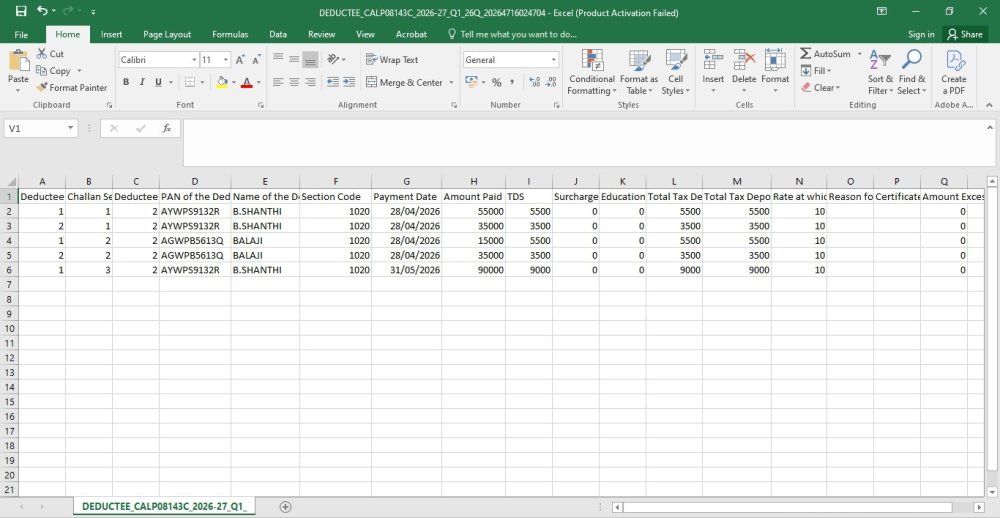The height and width of the screenshot is (518, 1000).
Task: Click the Paste clipboard icon
Action: pos(18,62)
